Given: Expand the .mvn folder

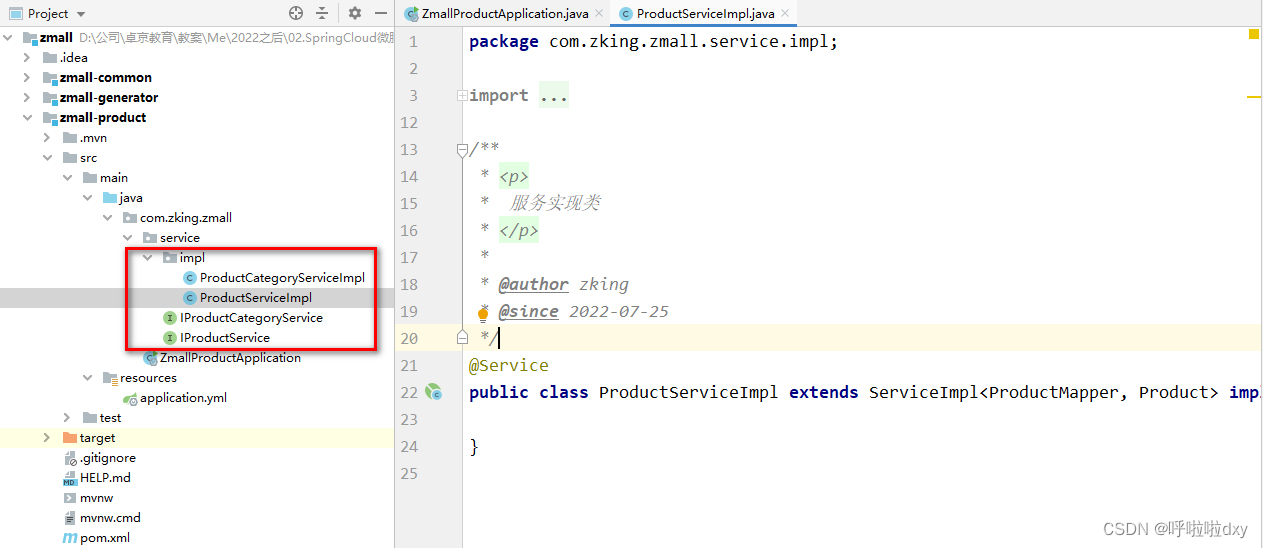Looking at the screenshot, I should [x=46, y=138].
